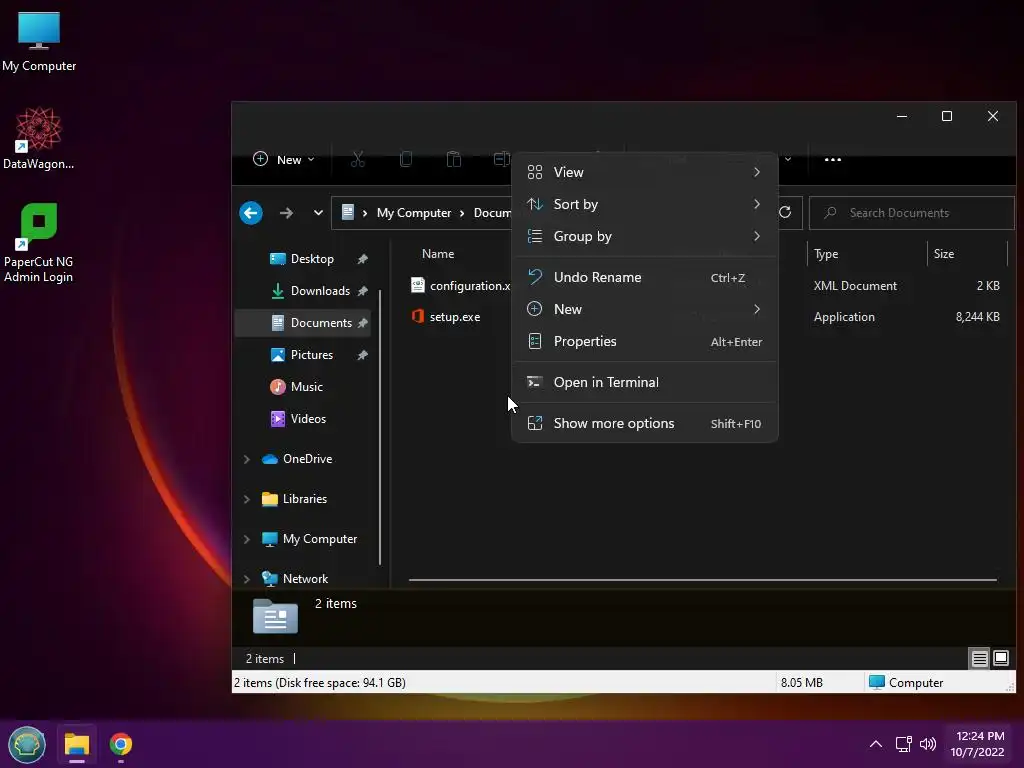Sort by the Size column header
1024x768 pixels.
(944, 254)
